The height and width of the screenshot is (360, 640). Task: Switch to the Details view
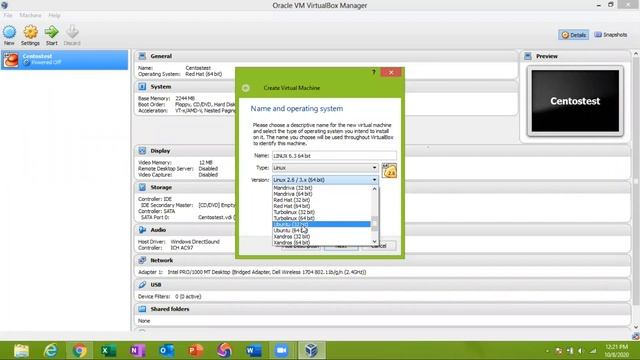pyautogui.click(x=573, y=35)
